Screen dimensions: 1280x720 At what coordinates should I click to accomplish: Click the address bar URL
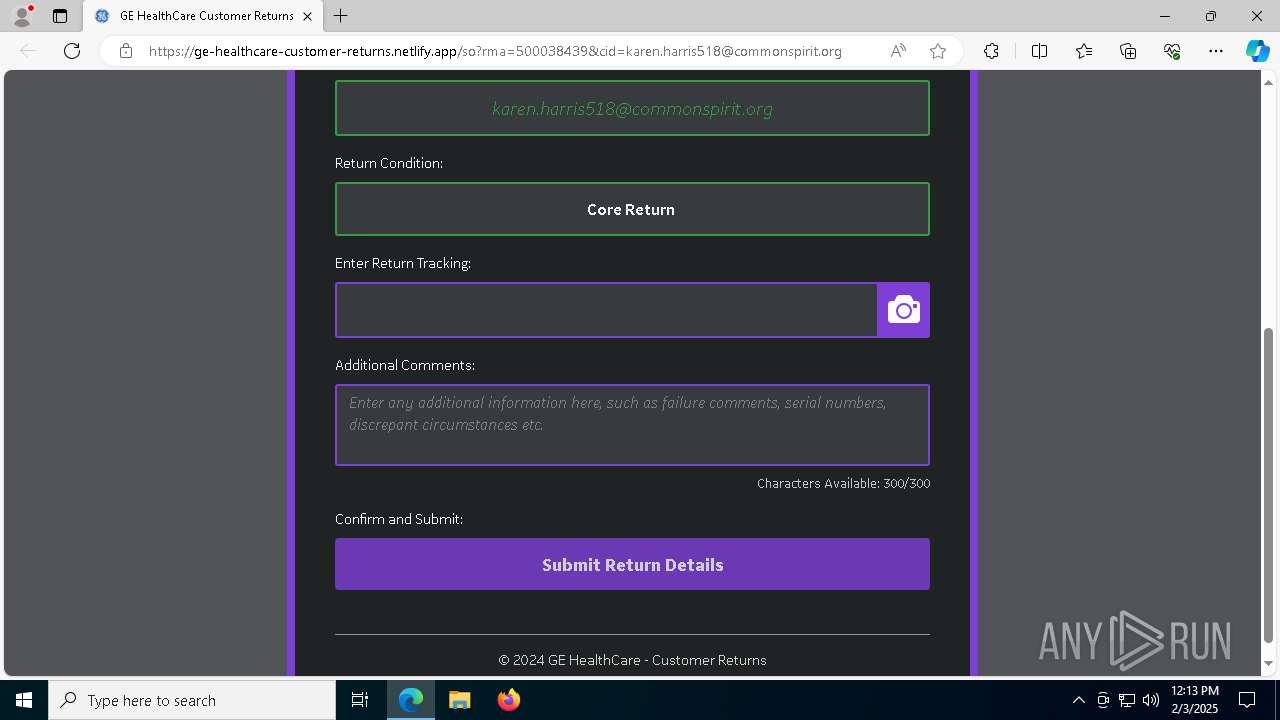pyautogui.click(x=495, y=51)
